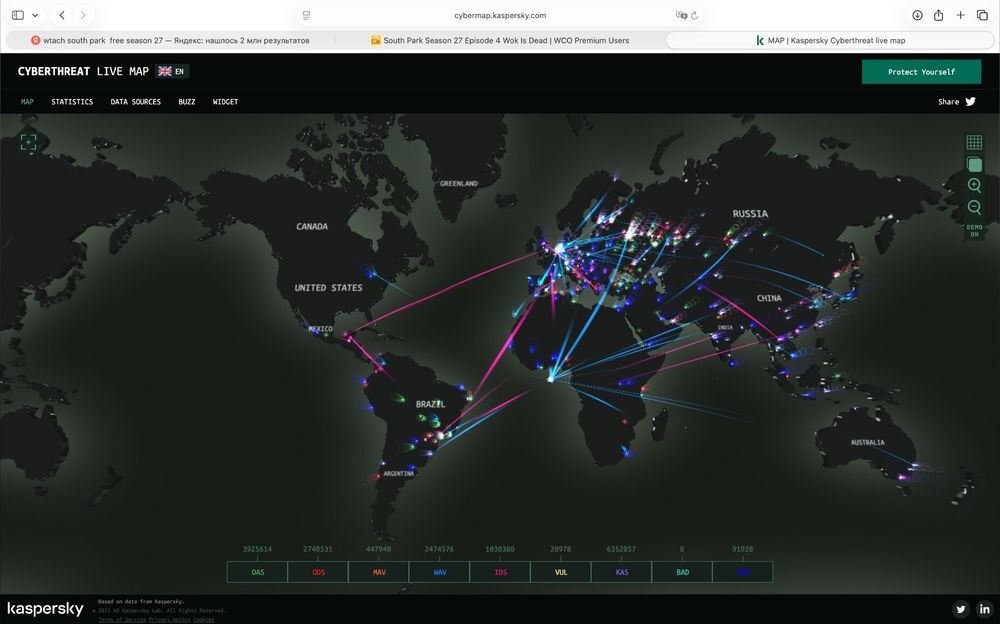
Task: Open a new tab with the plus icon
Action: [x=960, y=15]
